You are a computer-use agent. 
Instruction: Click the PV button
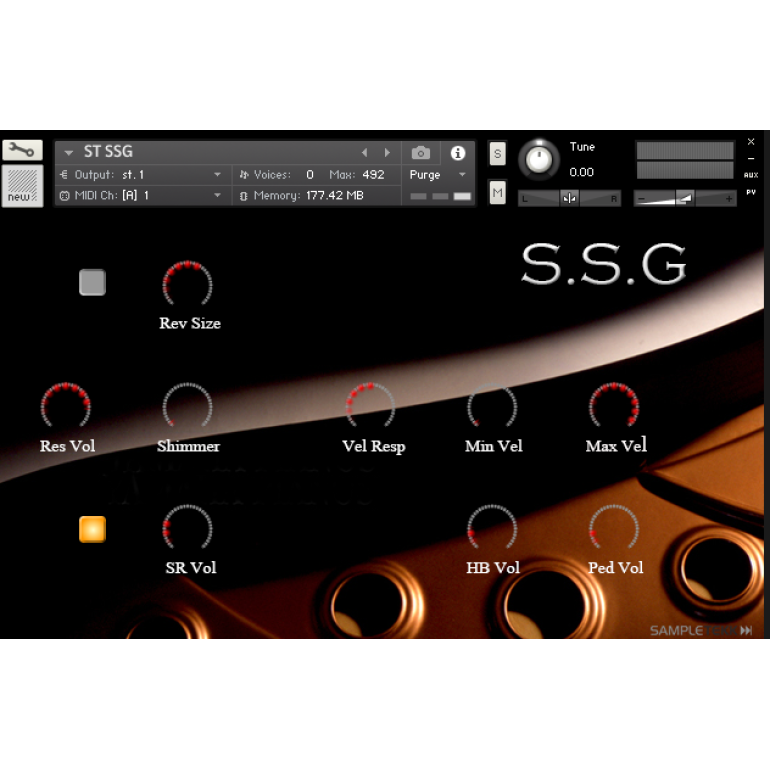click(751, 192)
